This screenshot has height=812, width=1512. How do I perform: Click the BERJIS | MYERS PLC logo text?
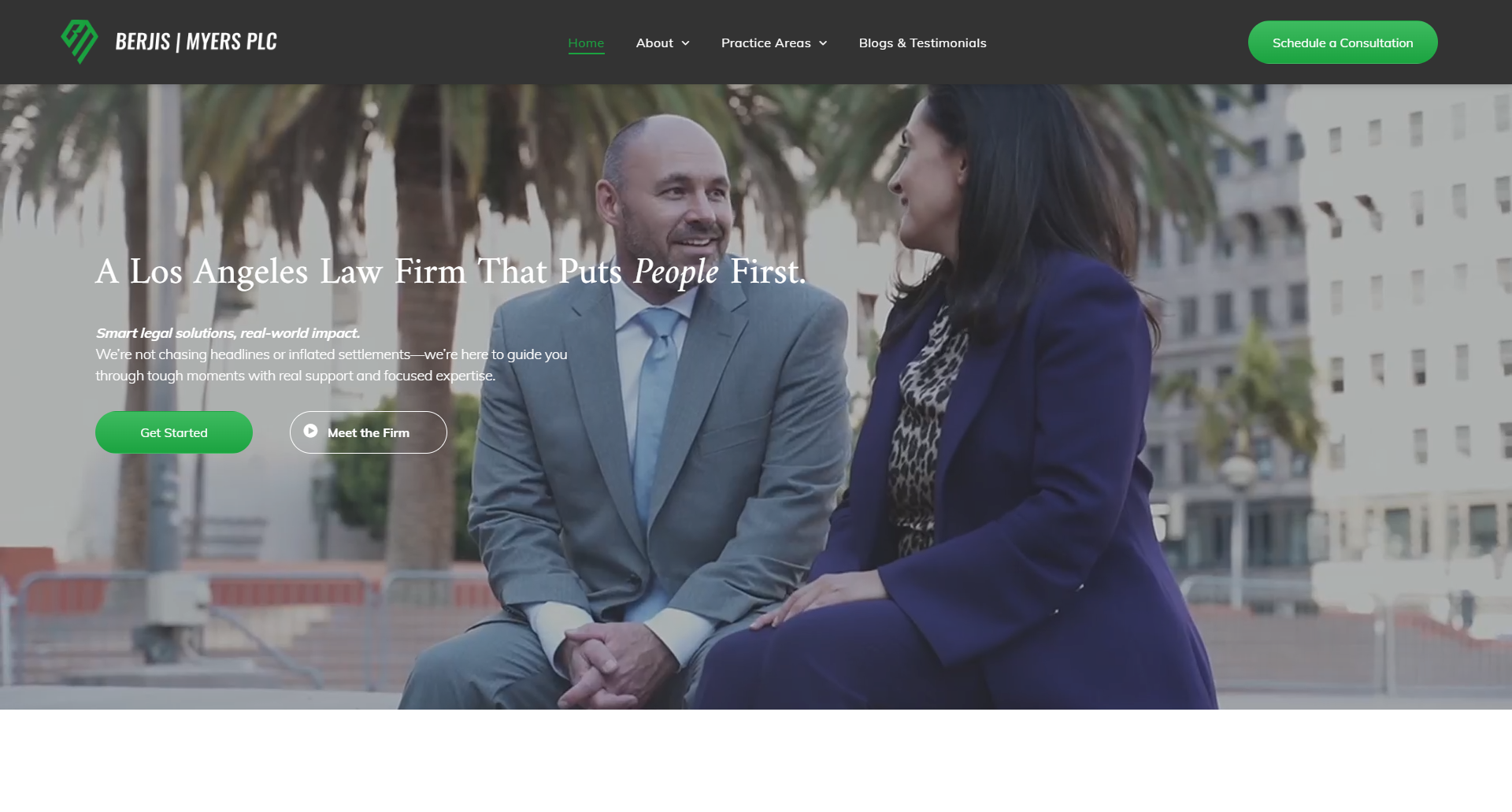pyautogui.click(x=196, y=42)
